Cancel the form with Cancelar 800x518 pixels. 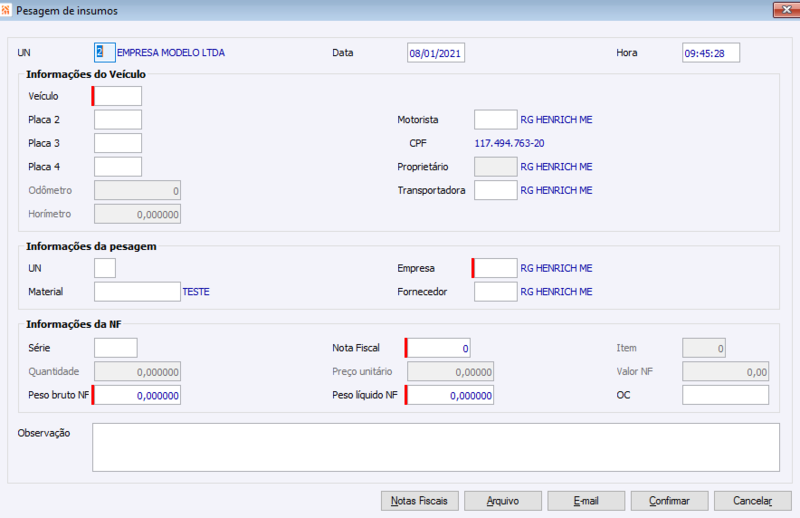pyautogui.click(x=753, y=501)
